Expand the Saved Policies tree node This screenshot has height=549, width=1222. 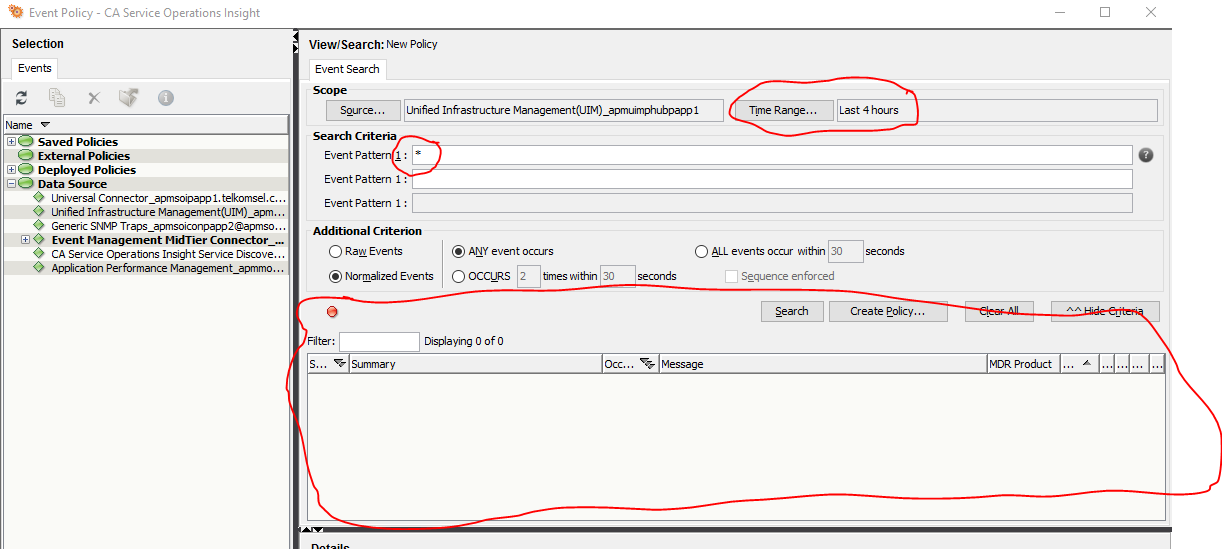[11, 141]
